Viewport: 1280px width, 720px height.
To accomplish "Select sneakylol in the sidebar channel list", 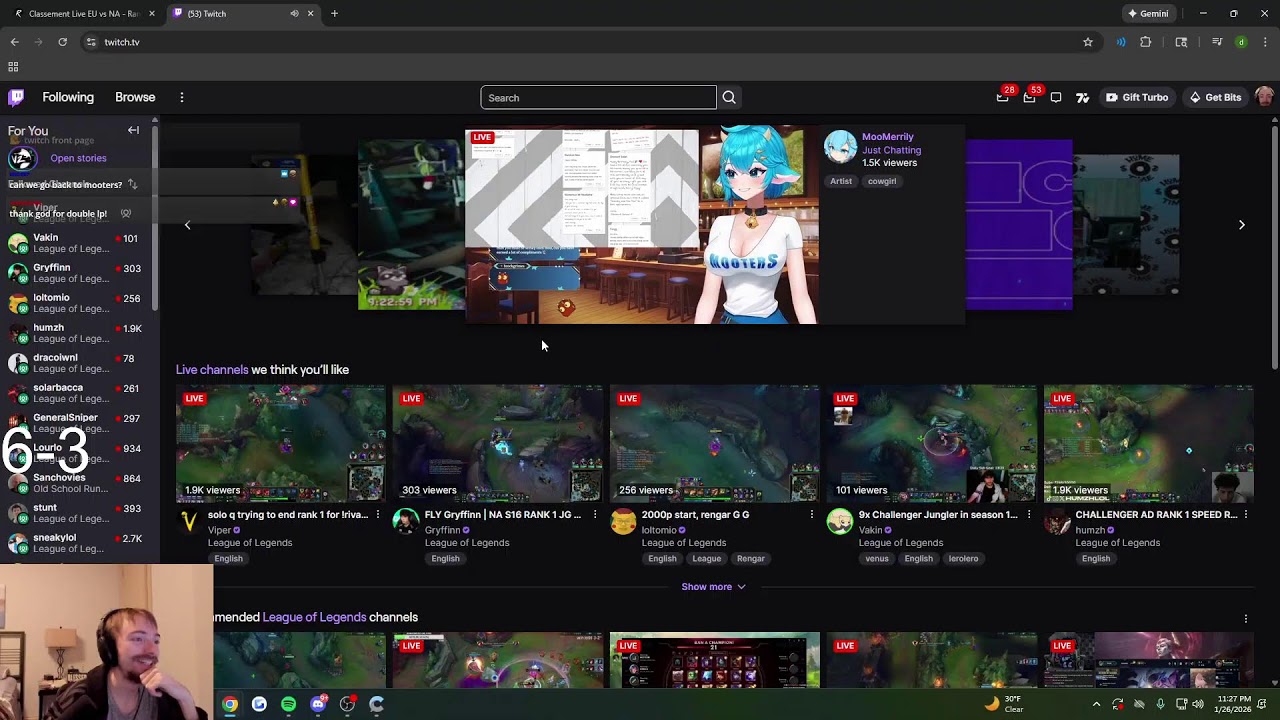I will tap(78, 543).
